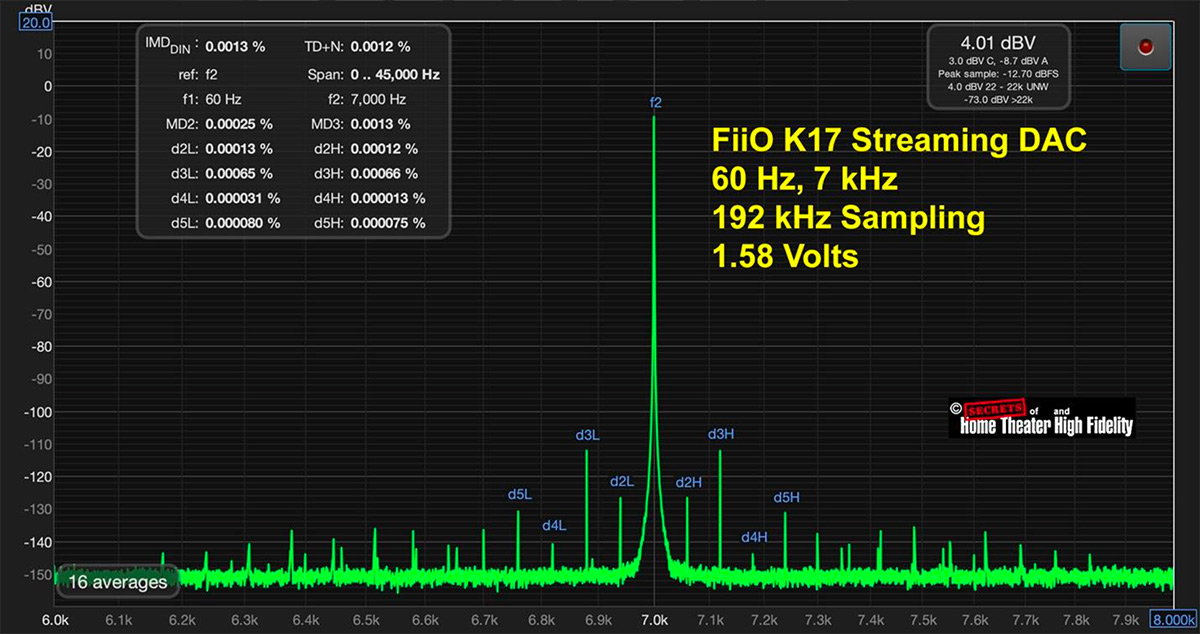Select the d2H distortion marker

click(x=689, y=482)
